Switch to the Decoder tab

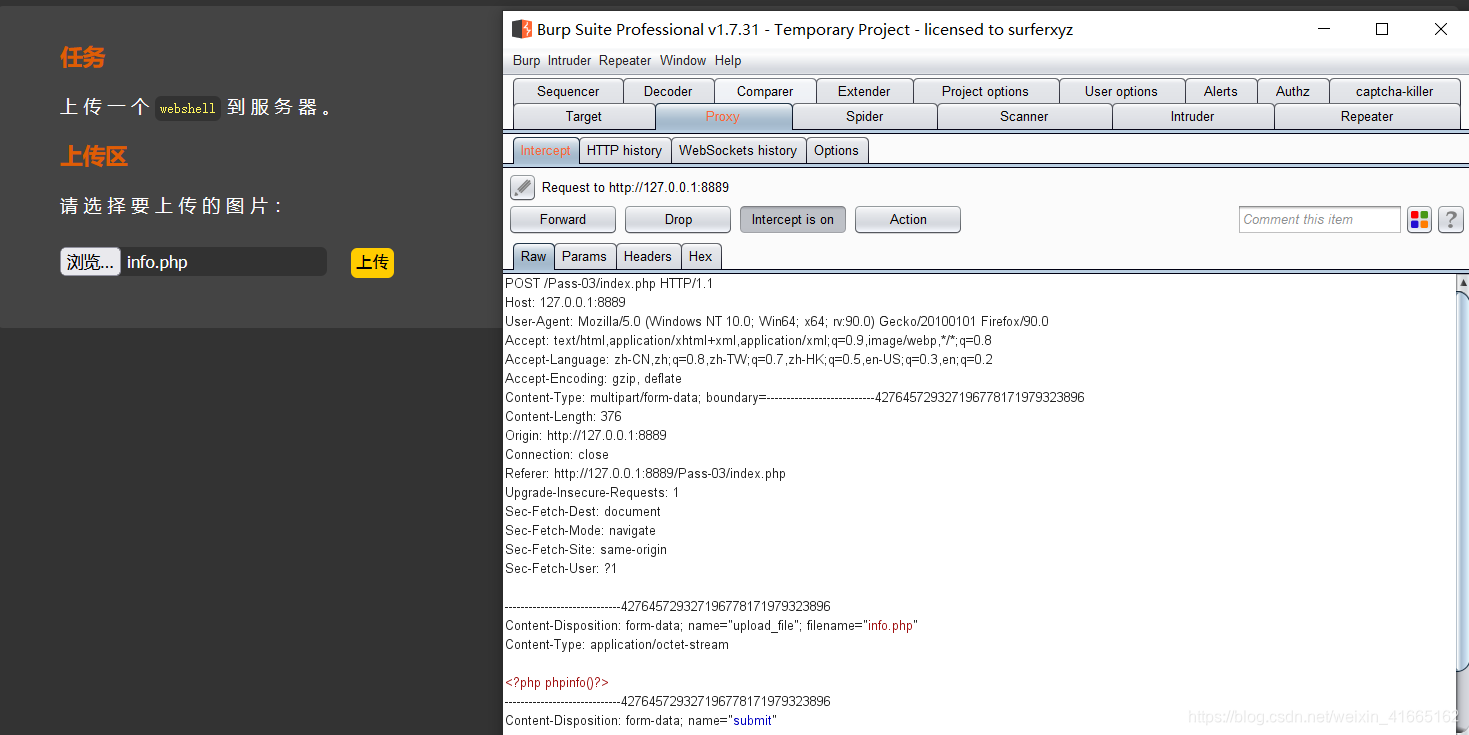tap(668, 91)
